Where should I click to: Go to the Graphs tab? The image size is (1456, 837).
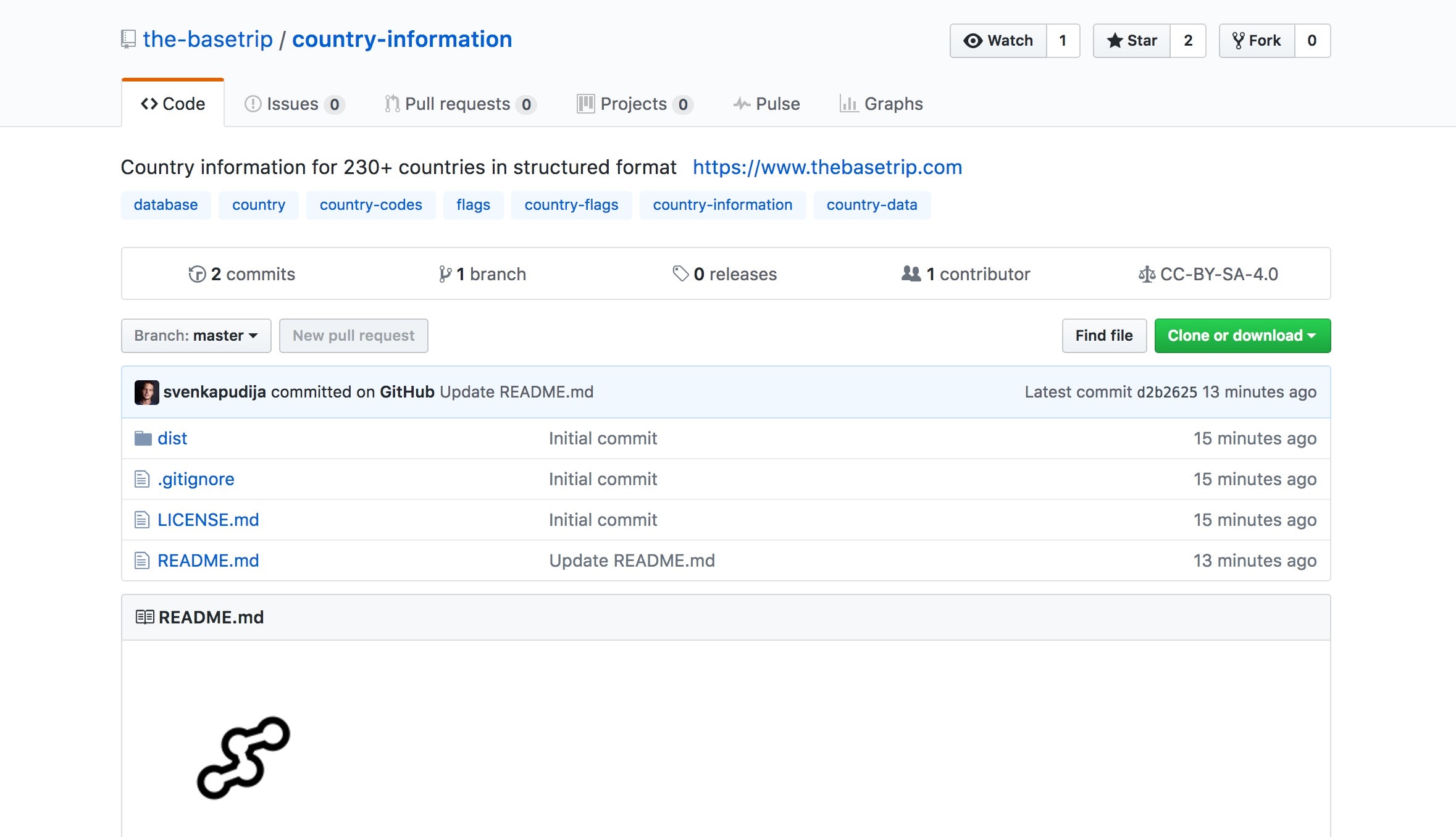point(881,104)
